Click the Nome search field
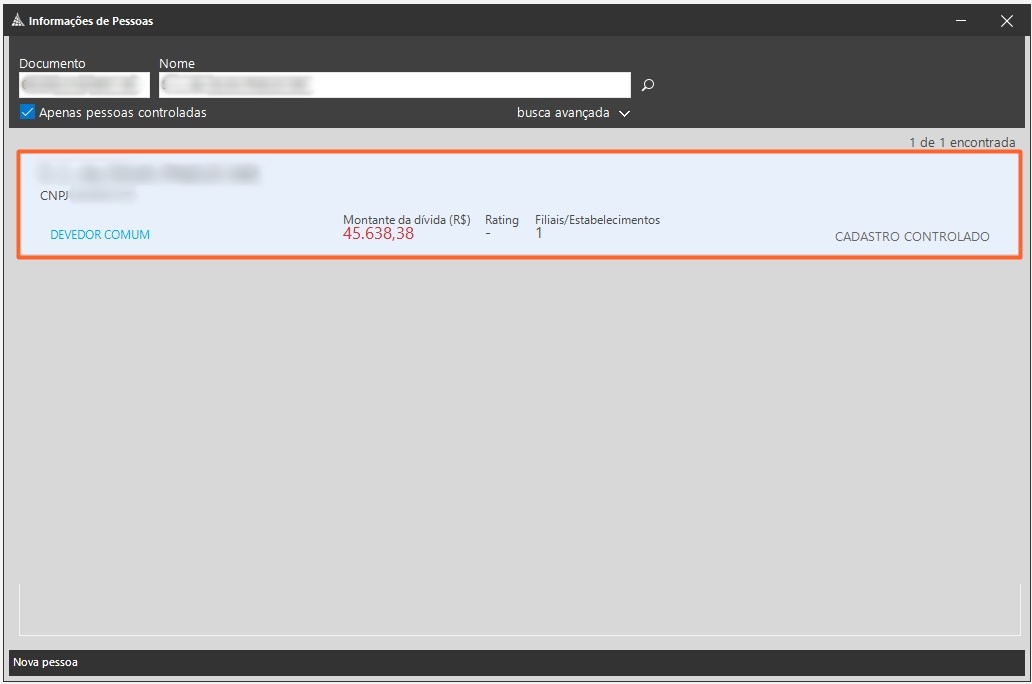 (394, 85)
